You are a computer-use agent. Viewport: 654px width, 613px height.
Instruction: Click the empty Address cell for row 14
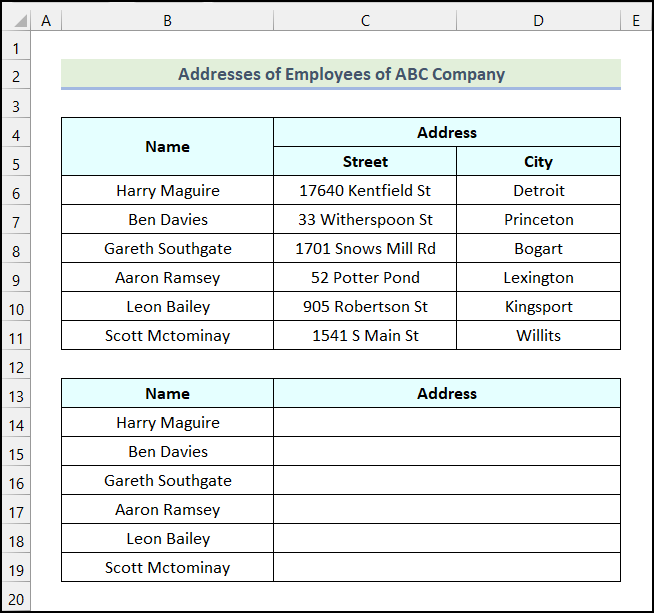pyautogui.click(x=447, y=422)
